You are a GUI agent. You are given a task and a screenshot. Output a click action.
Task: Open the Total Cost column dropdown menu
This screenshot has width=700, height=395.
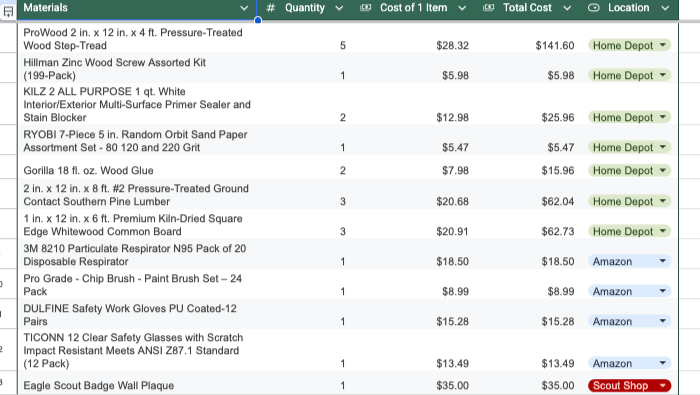click(x=567, y=8)
